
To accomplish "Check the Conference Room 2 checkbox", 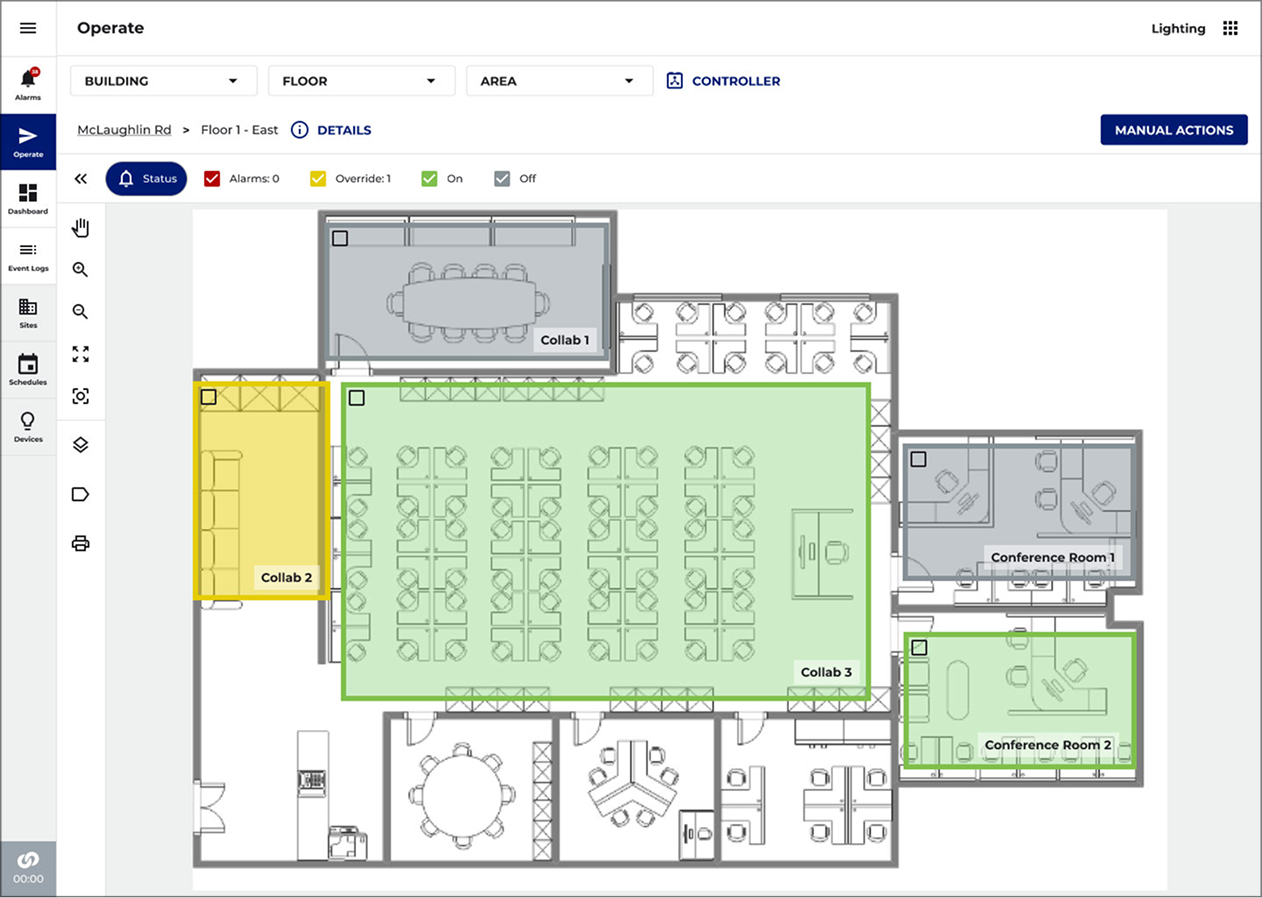I will point(920,647).
